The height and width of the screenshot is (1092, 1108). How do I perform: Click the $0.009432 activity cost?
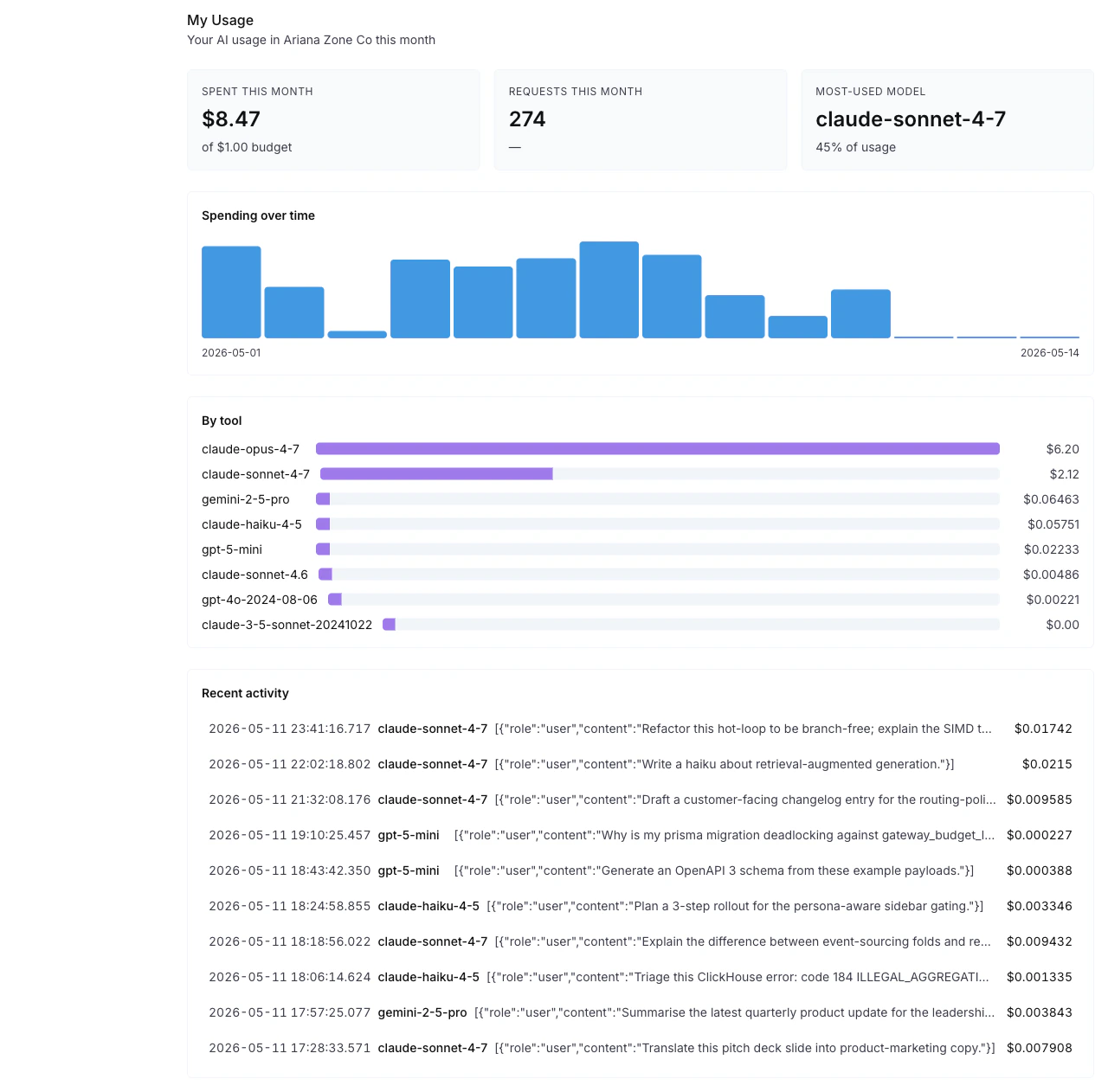pos(1040,941)
